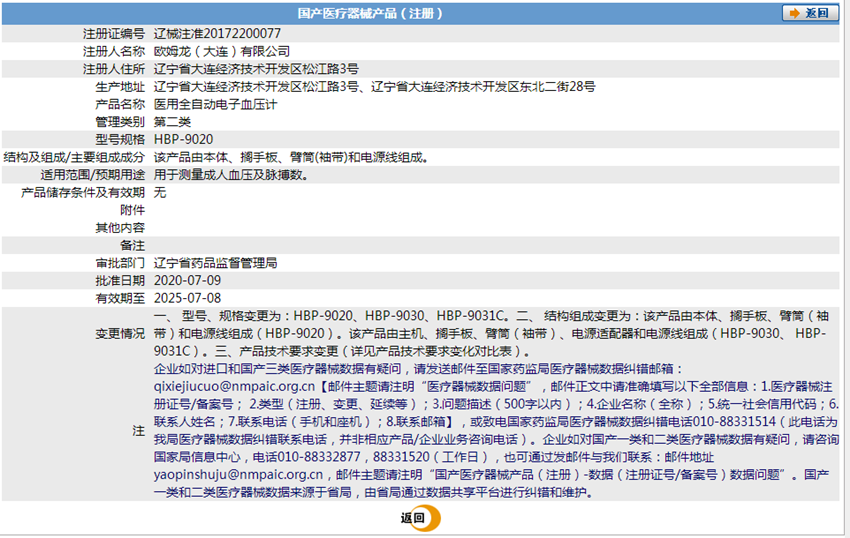Click the 结构及组成 composition description text
Screen dimensions: 850x538
[x=292, y=157]
